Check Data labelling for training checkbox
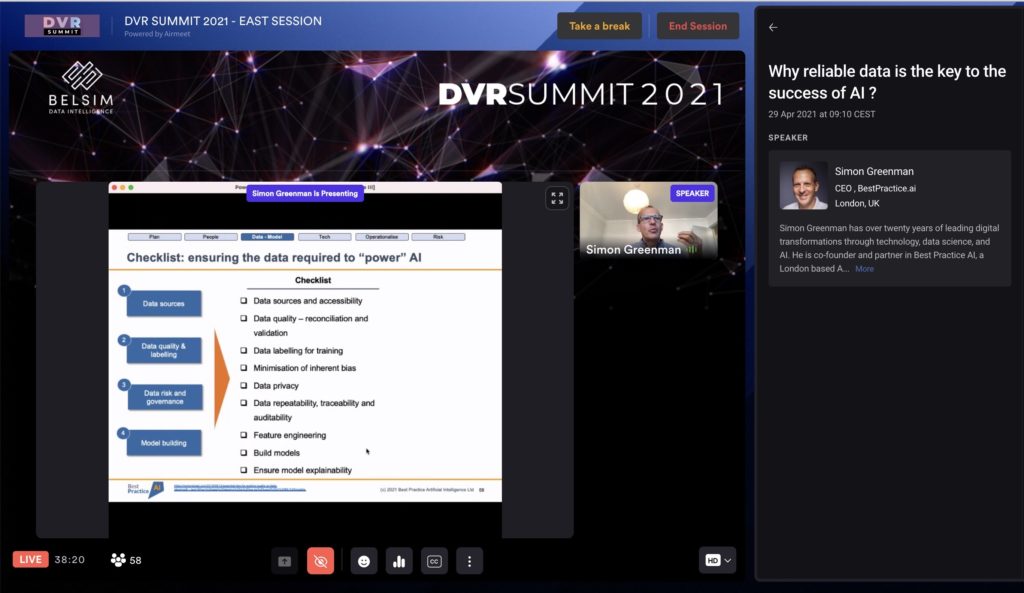The image size is (1024, 593). click(x=244, y=351)
